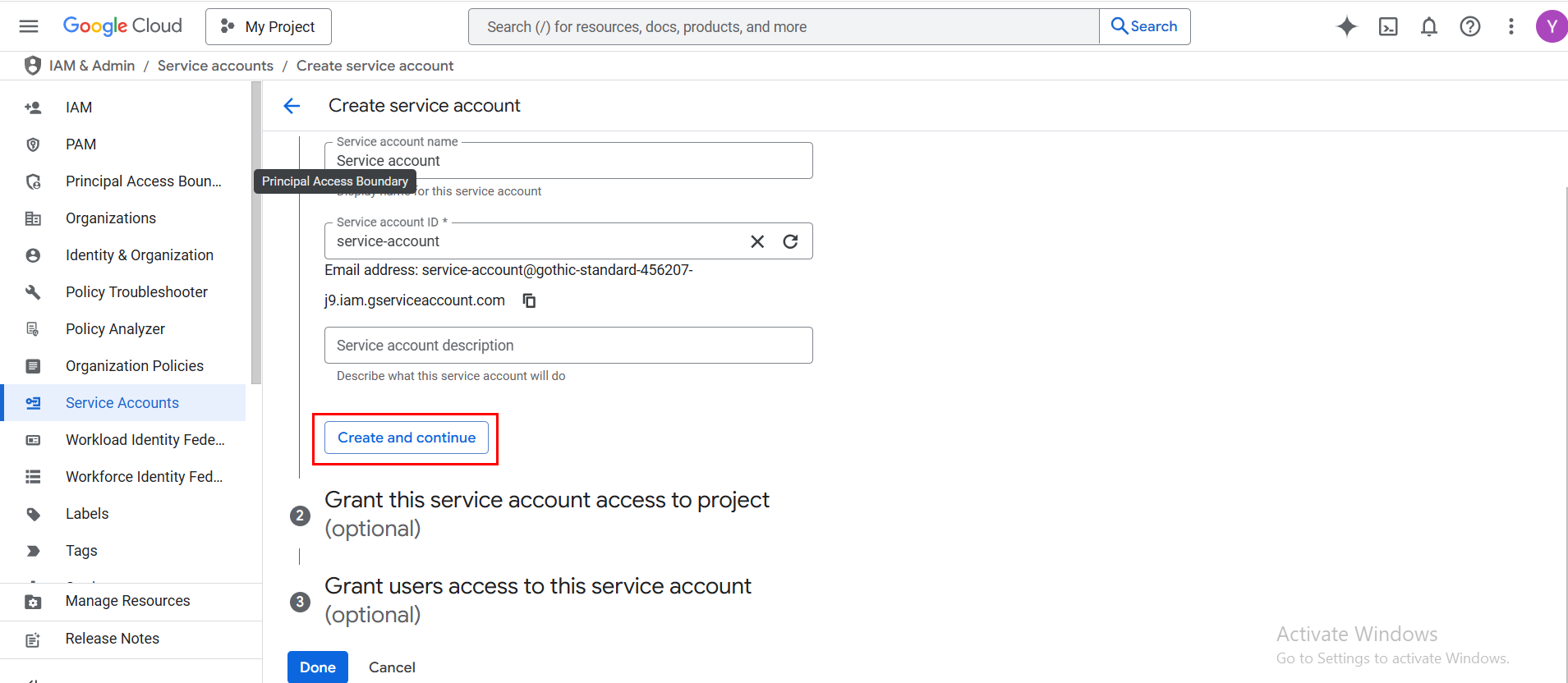Expand step 3 Grant users access
The image size is (1568, 683).
537,600
